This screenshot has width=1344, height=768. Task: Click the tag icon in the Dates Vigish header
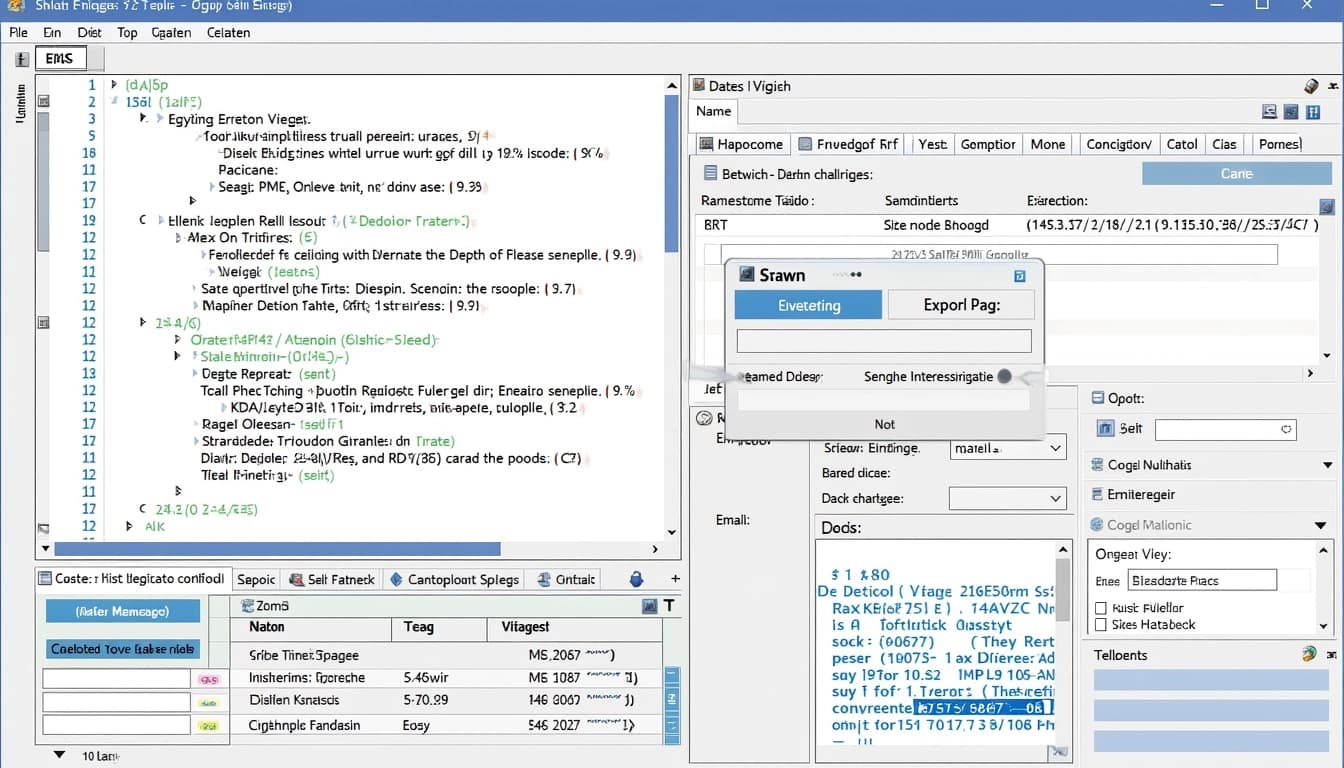1312,86
